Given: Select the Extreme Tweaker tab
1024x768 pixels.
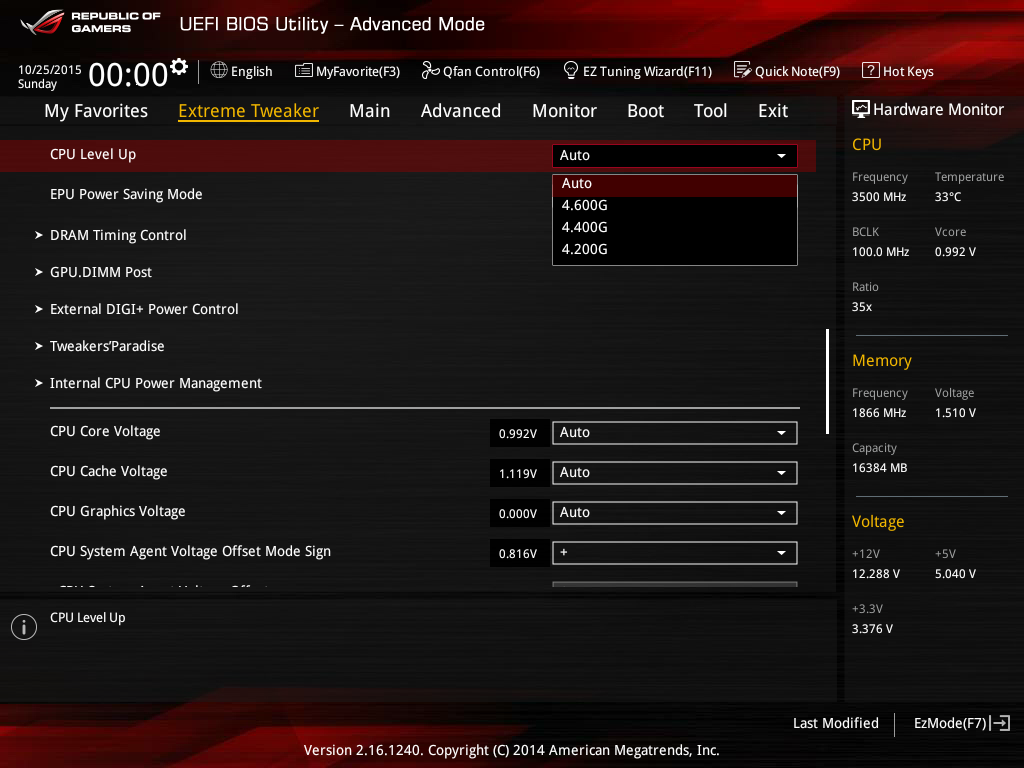Looking at the screenshot, I should (x=248, y=111).
